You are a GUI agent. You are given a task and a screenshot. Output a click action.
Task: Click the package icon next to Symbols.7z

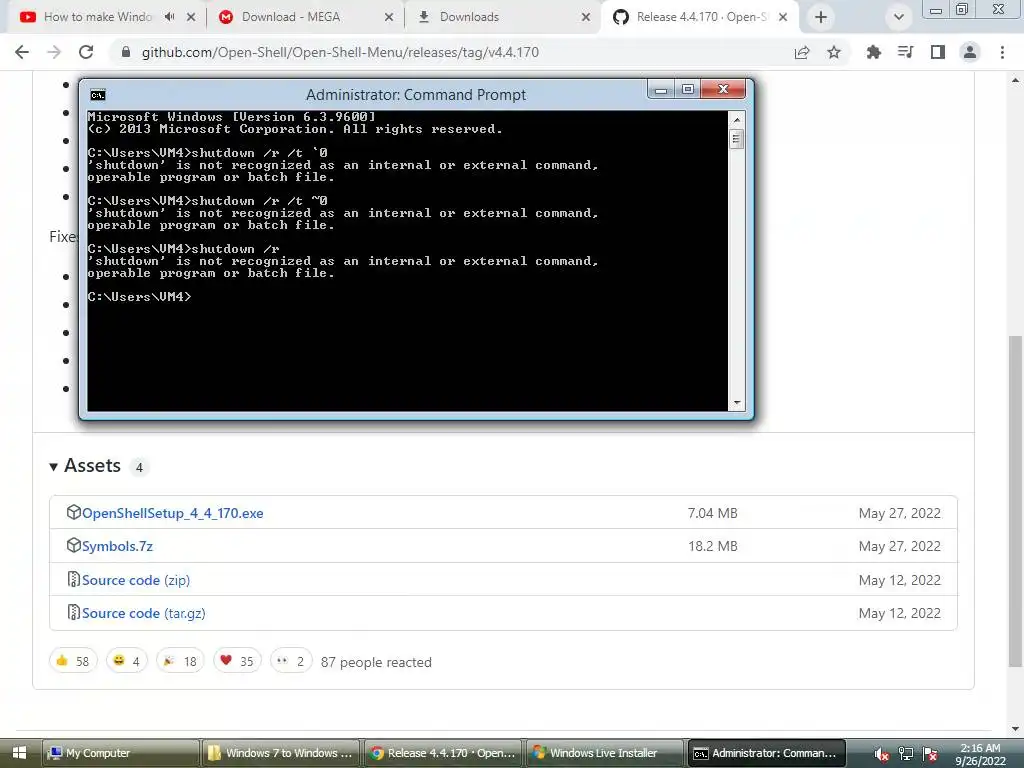pyautogui.click(x=74, y=545)
